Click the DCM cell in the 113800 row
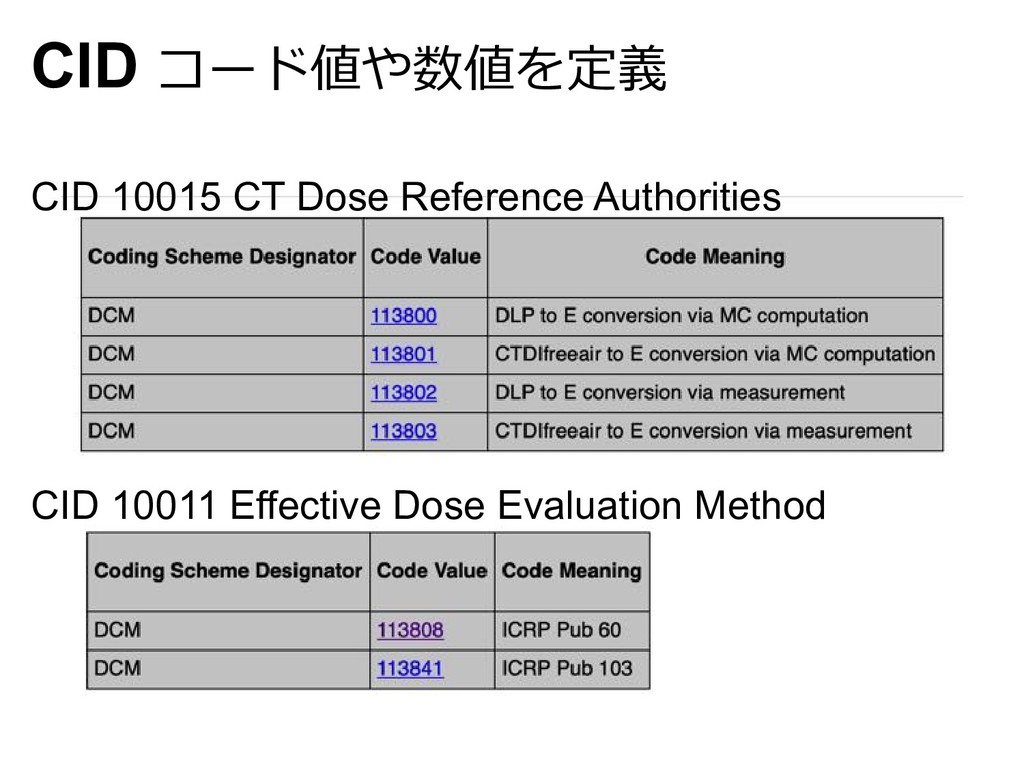1024x768 pixels. tap(222, 317)
